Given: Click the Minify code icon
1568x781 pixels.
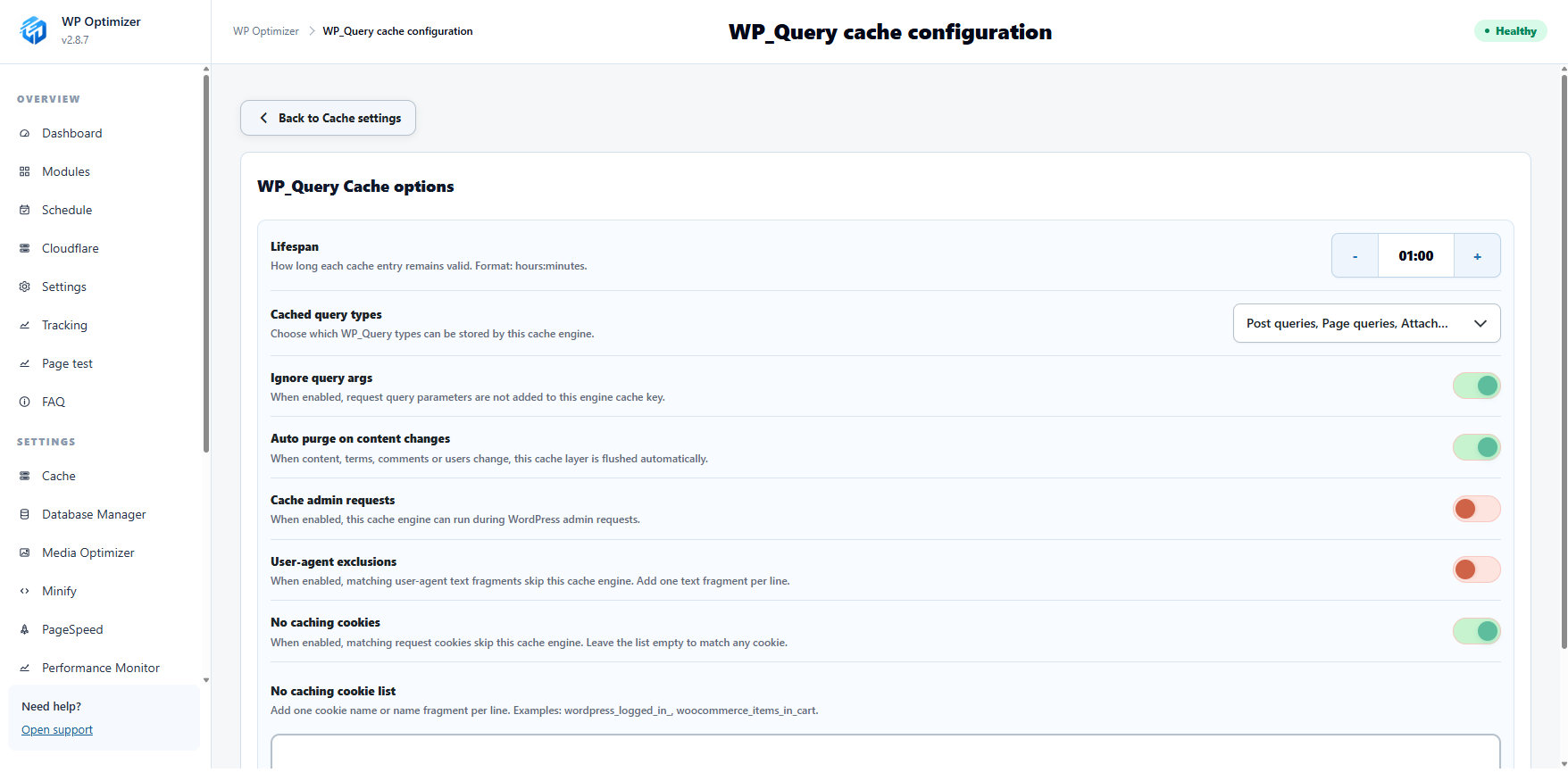Looking at the screenshot, I should 25,591.
